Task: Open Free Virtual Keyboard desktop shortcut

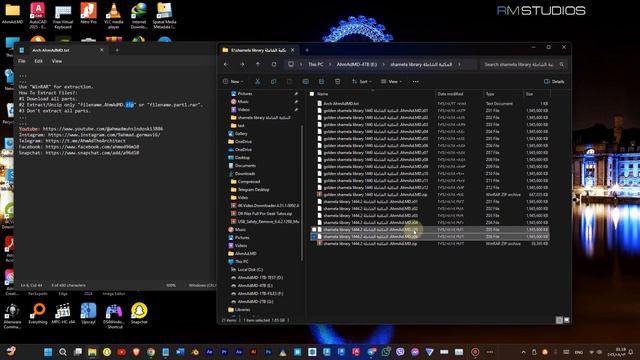Action: tap(63, 16)
